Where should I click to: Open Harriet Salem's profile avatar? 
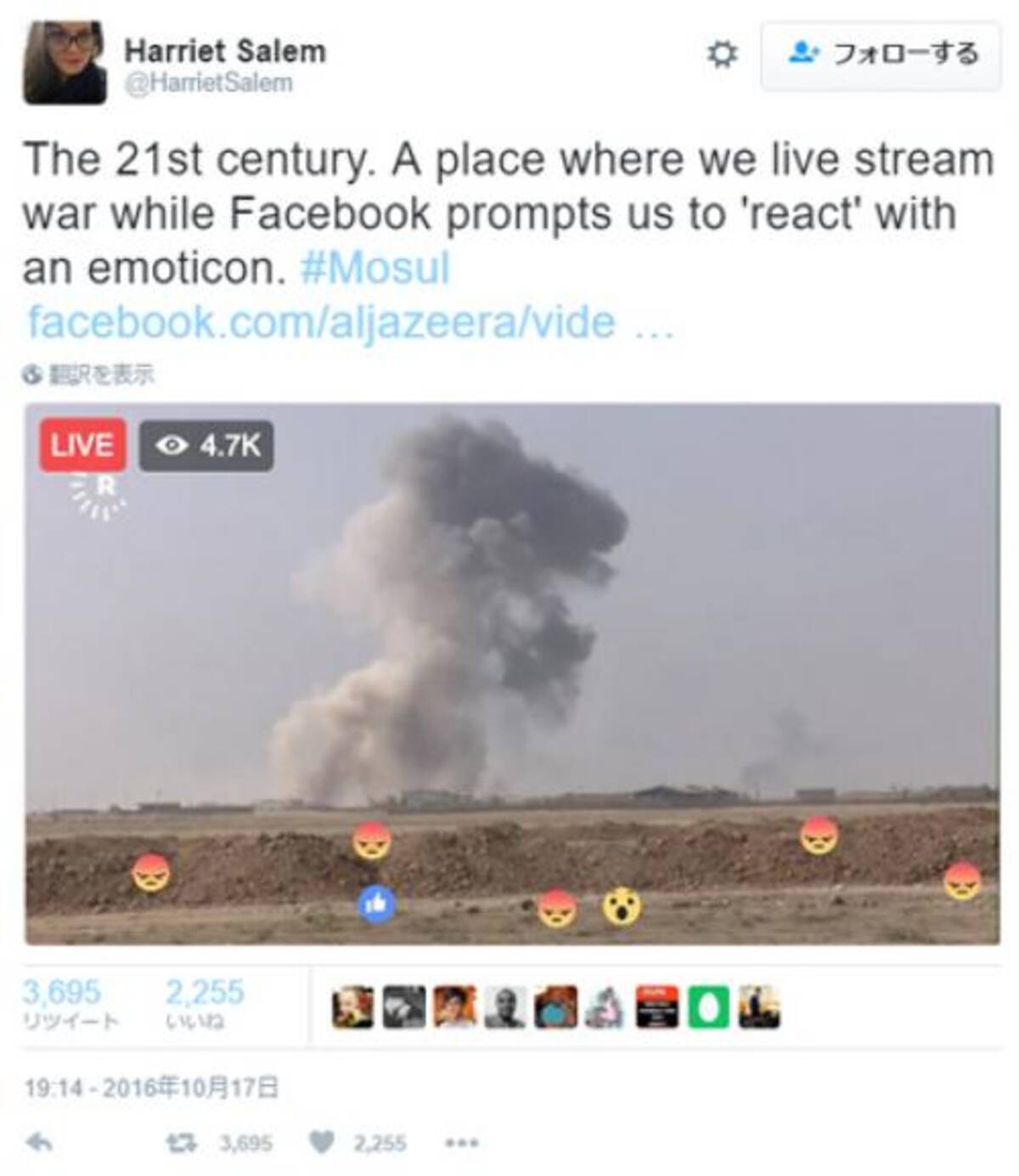(x=65, y=62)
